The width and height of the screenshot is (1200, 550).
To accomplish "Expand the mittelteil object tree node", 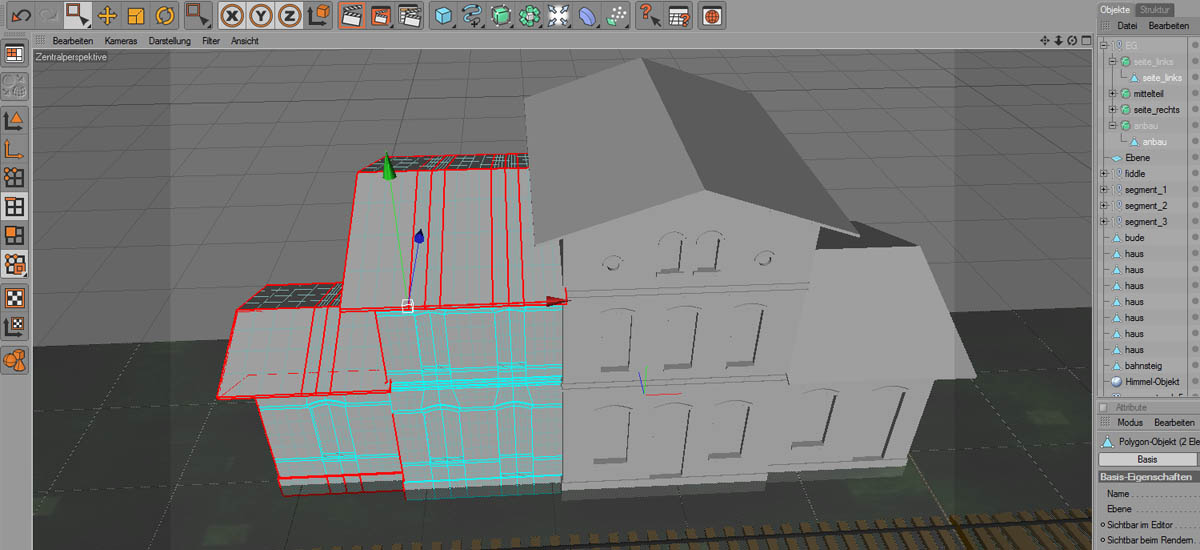I will (1112, 94).
